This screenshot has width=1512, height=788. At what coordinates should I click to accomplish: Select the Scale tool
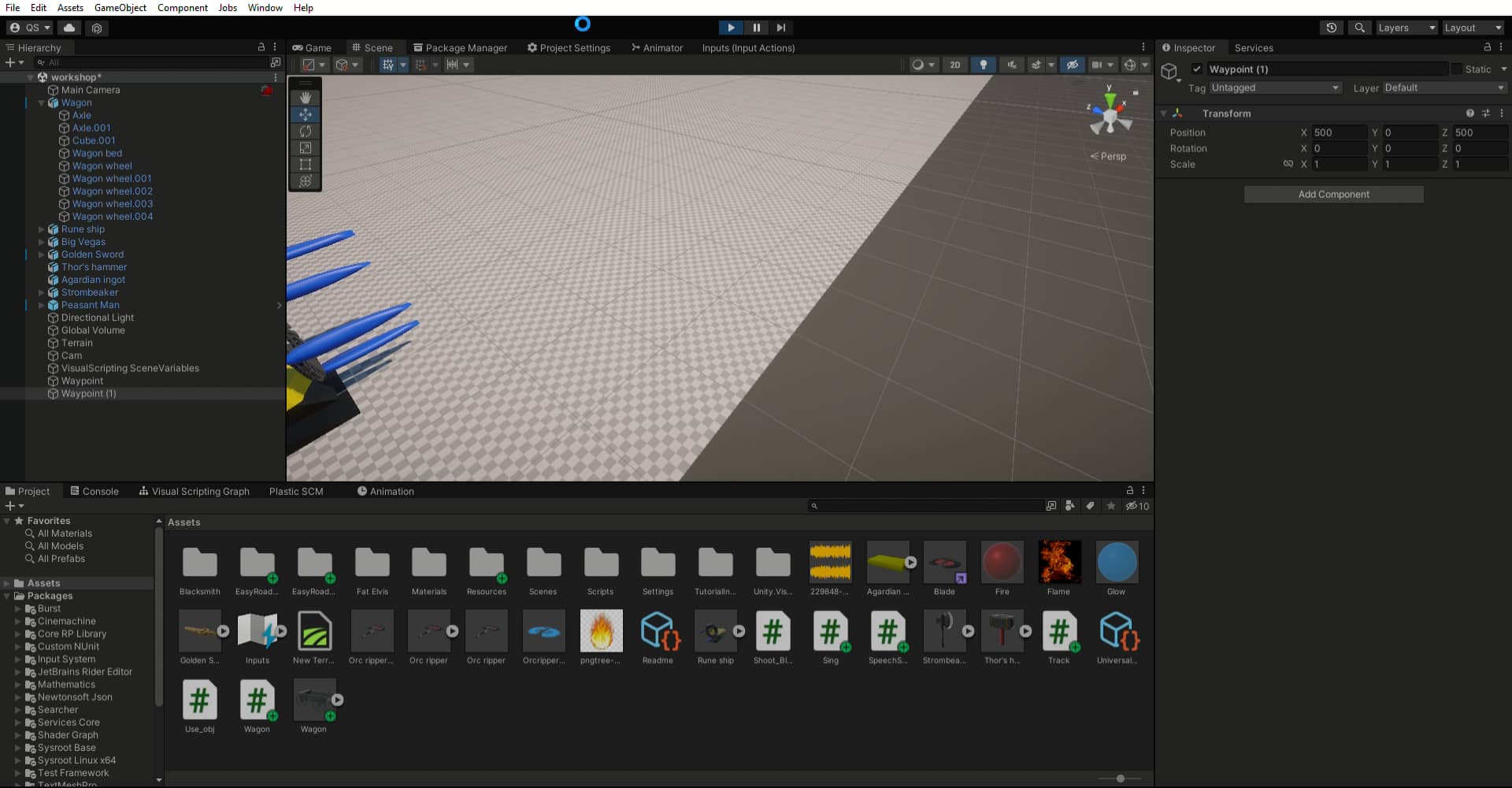tap(306, 147)
